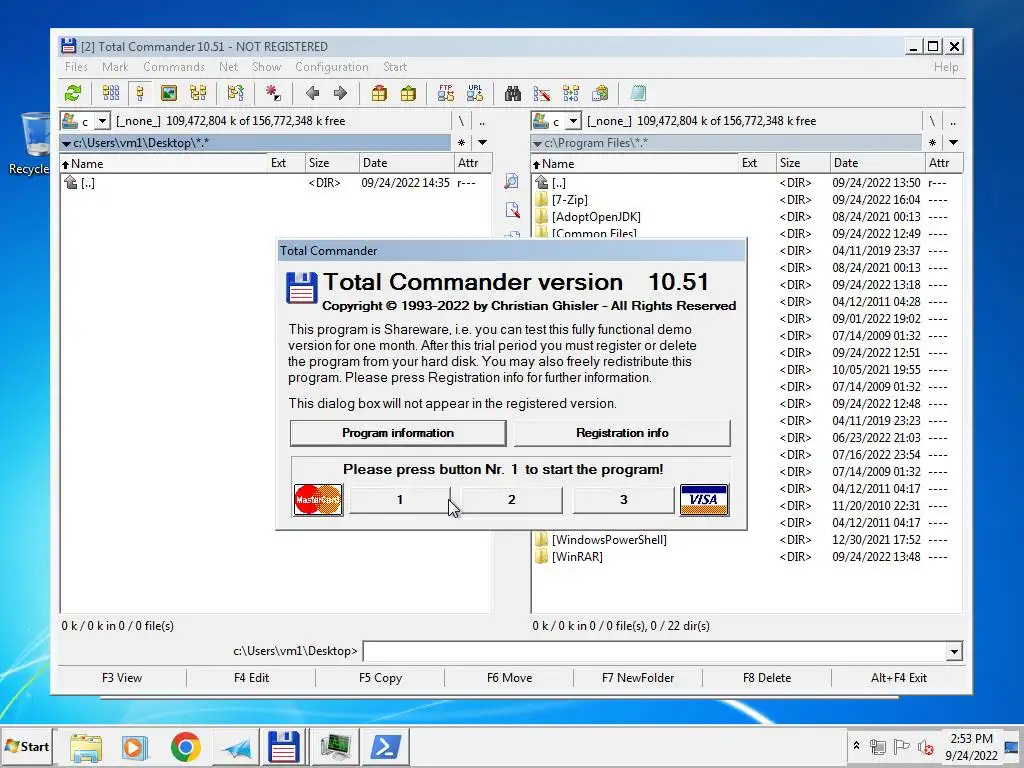The width and height of the screenshot is (1024, 768).
Task: Open the multi-rename tool icon
Action: point(542,93)
